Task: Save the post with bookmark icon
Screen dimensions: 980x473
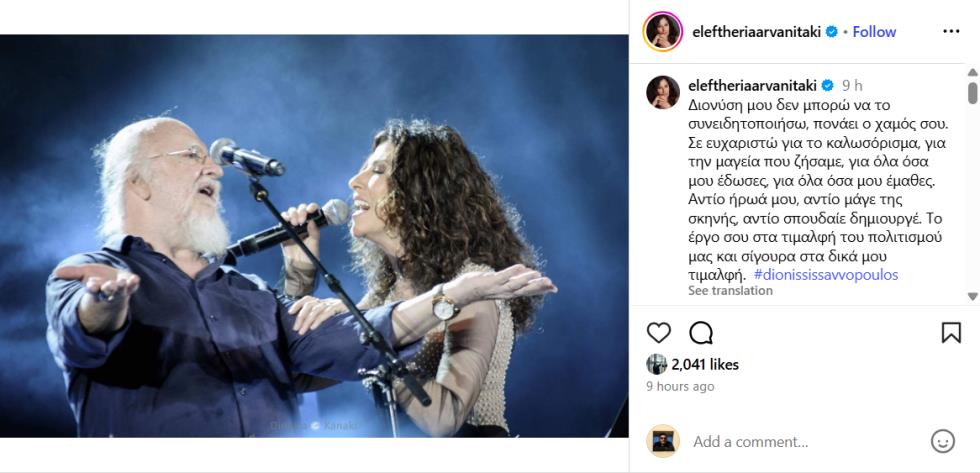Action: [951, 333]
